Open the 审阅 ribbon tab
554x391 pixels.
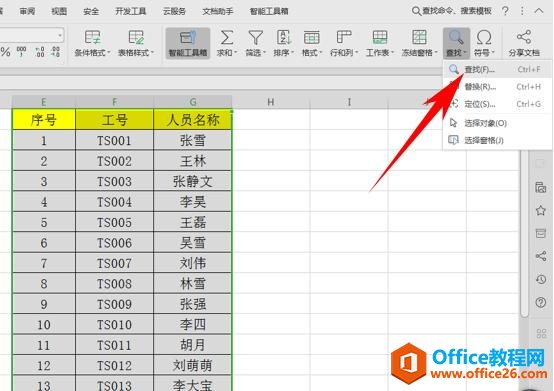tap(27, 11)
